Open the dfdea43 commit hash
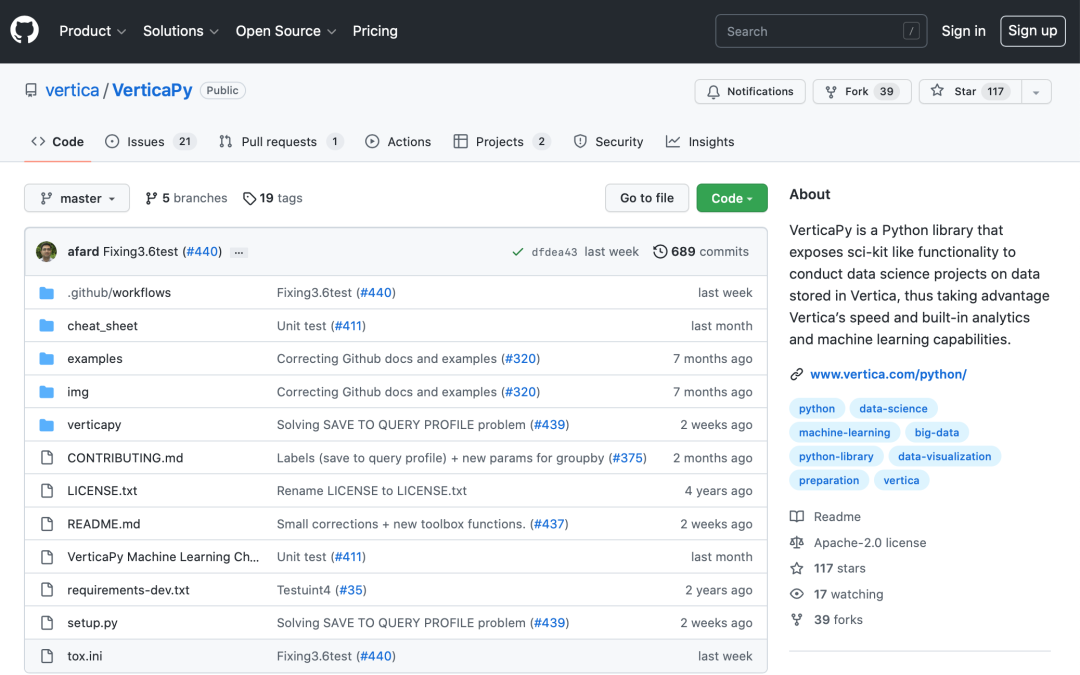Screen dimensions: 1080x675 click(554, 252)
